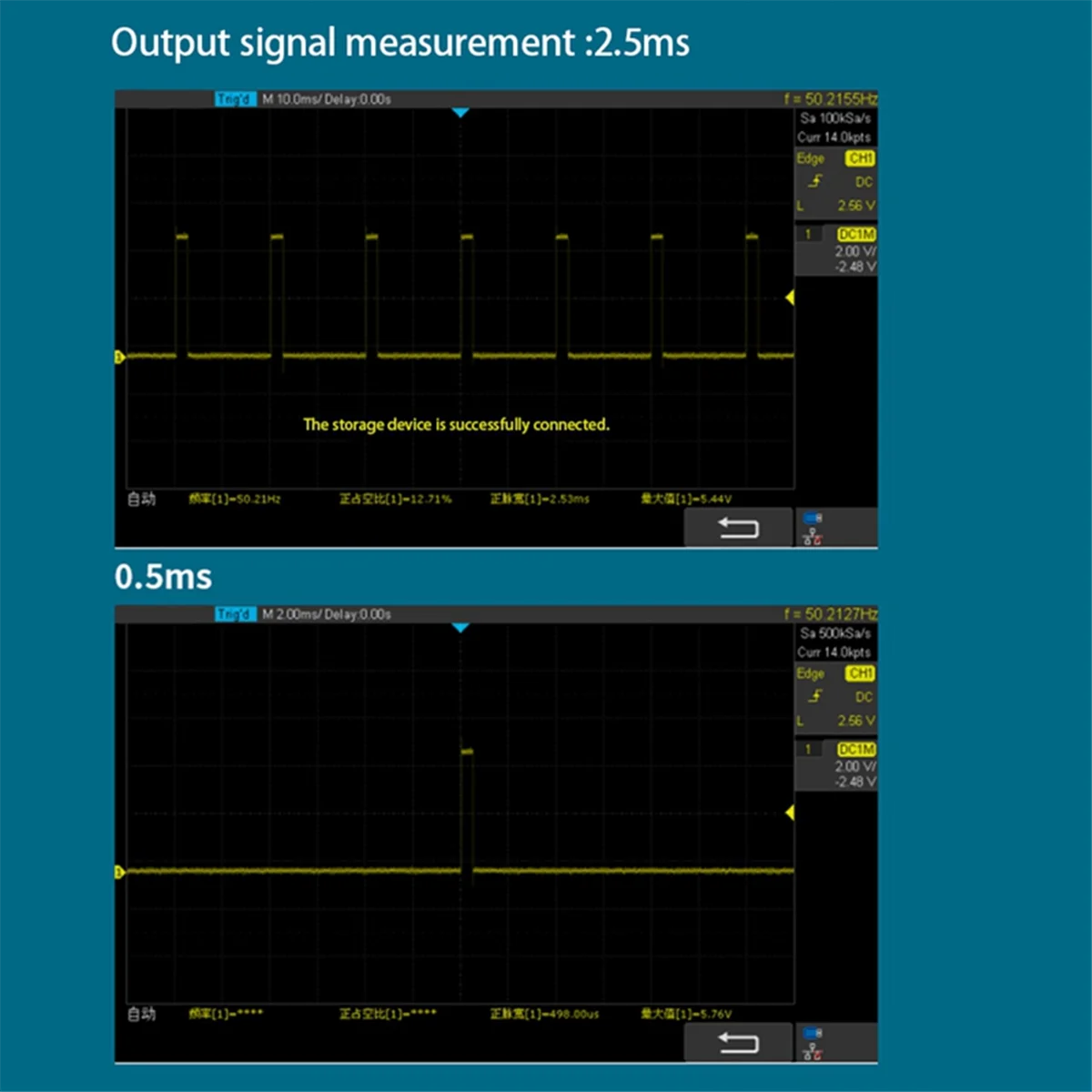Select the CH1 trigger source badge on the 2.5ms screen

coord(860,158)
